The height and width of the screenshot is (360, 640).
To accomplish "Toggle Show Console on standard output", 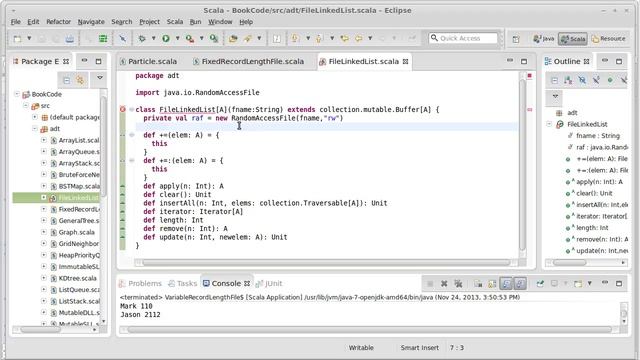I will point(506,283).
